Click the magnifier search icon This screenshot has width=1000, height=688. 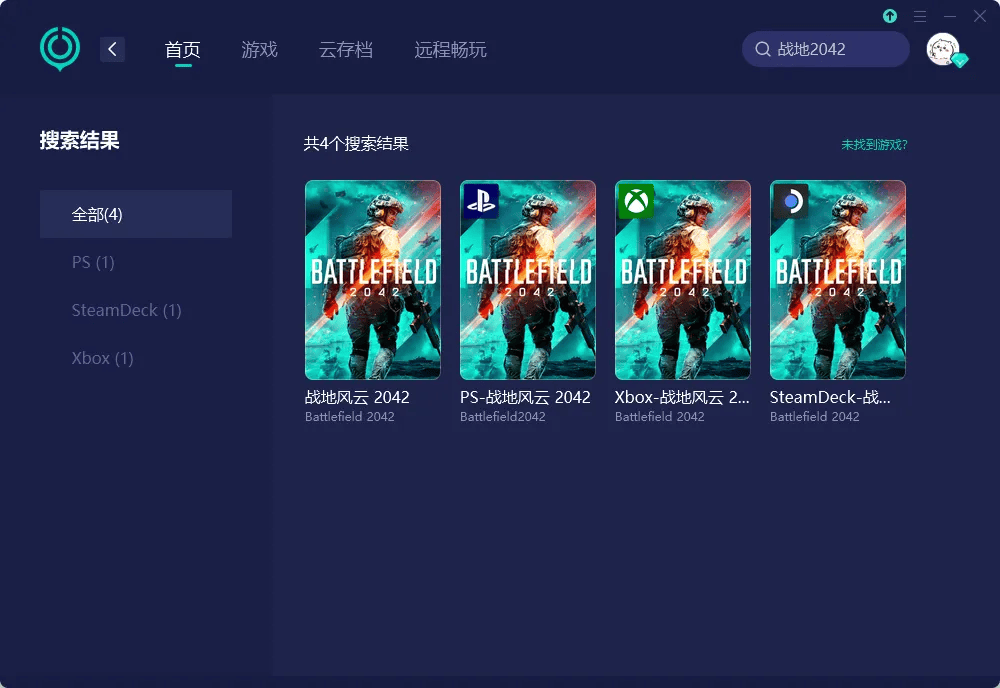[763, 49]
